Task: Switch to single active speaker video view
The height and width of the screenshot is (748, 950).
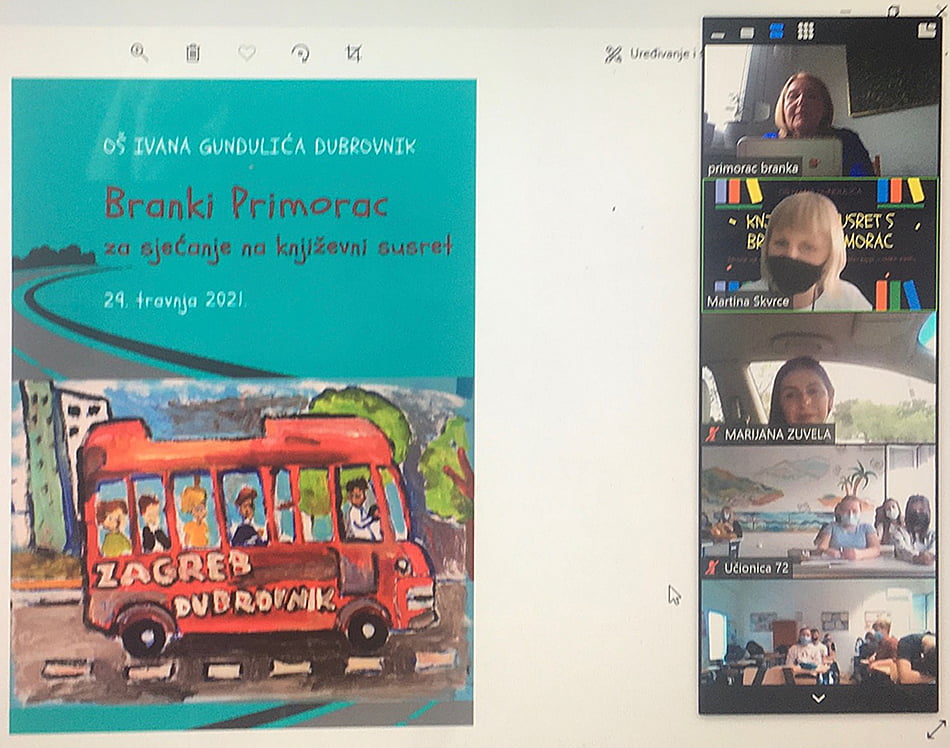Action: tap(747, 32)
